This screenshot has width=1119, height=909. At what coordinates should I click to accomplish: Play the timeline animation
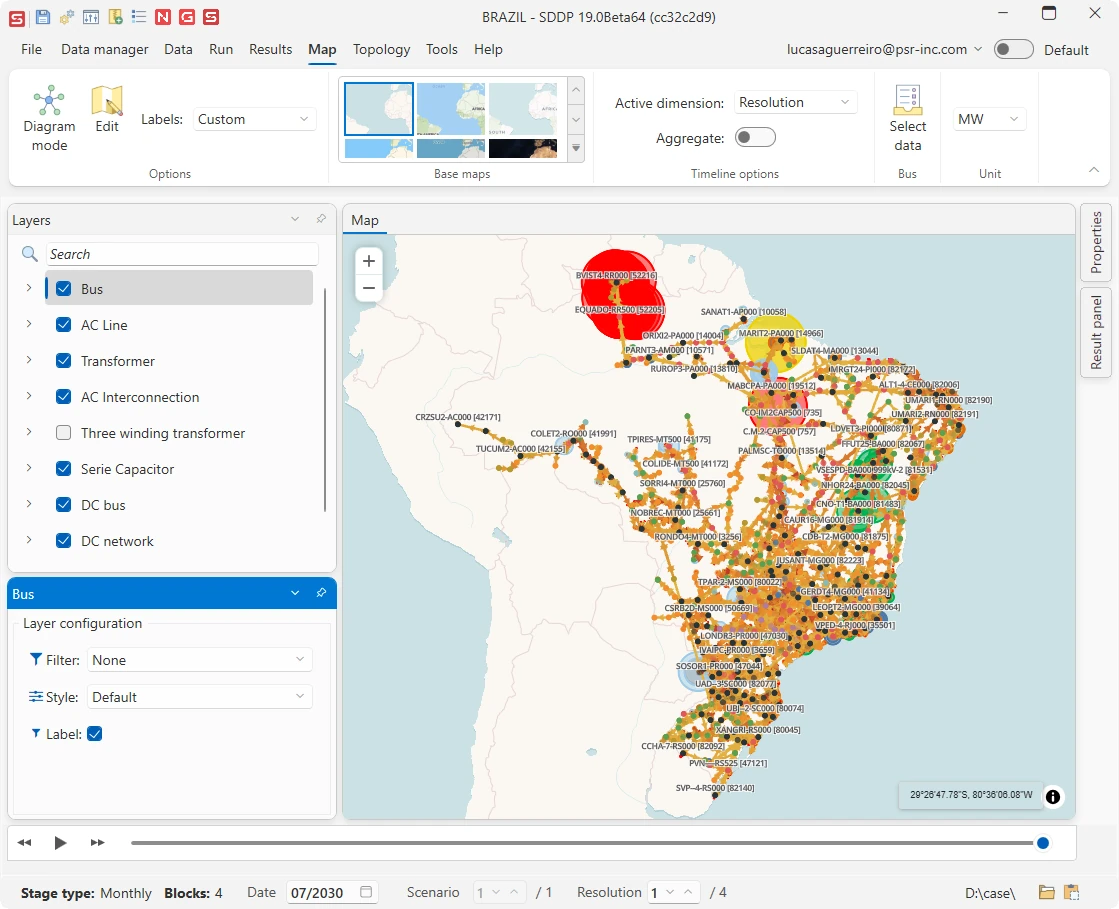(61, 843)
